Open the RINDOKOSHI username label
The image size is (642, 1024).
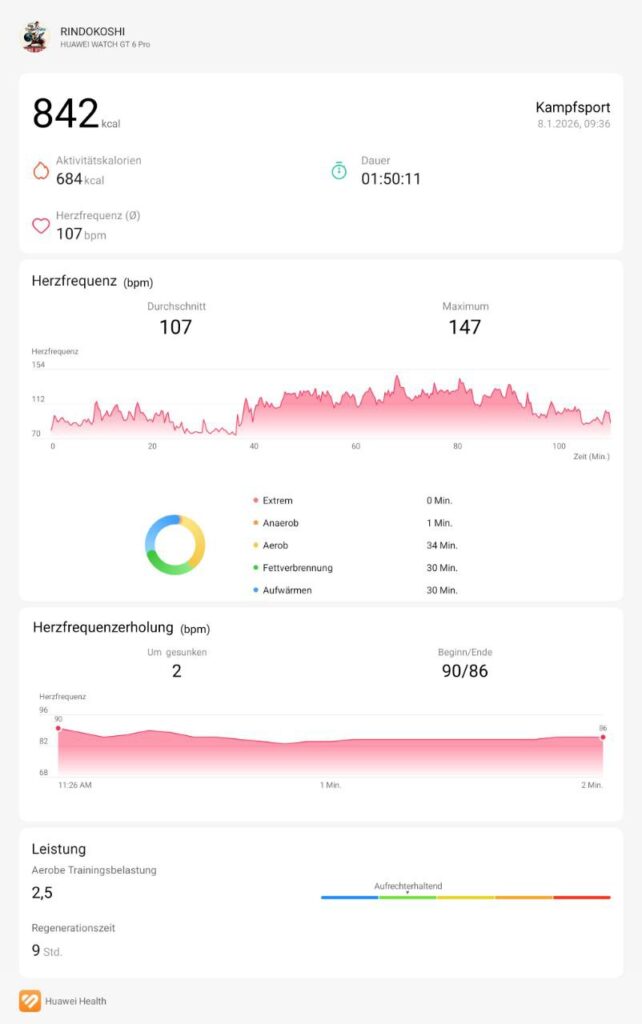pos(93,32)
